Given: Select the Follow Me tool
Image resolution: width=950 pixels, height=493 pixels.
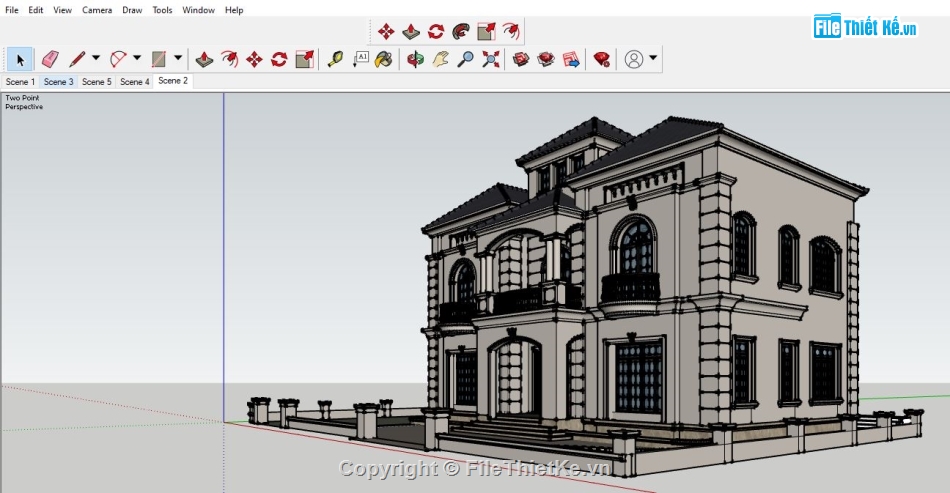Looking at the screenshot, I should (461, 31).
